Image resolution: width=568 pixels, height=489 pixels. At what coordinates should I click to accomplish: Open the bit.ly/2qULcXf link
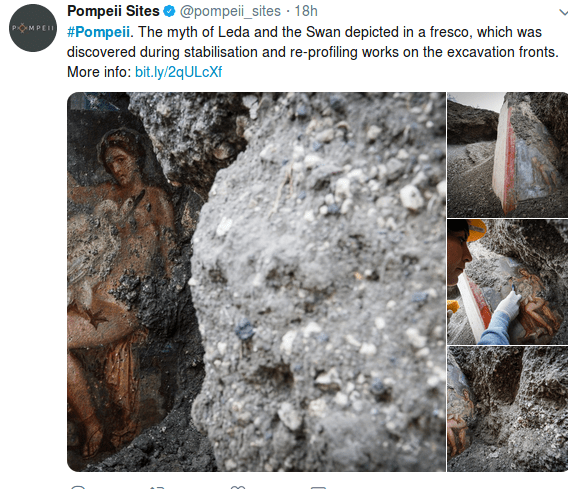(x=178, y=72)
